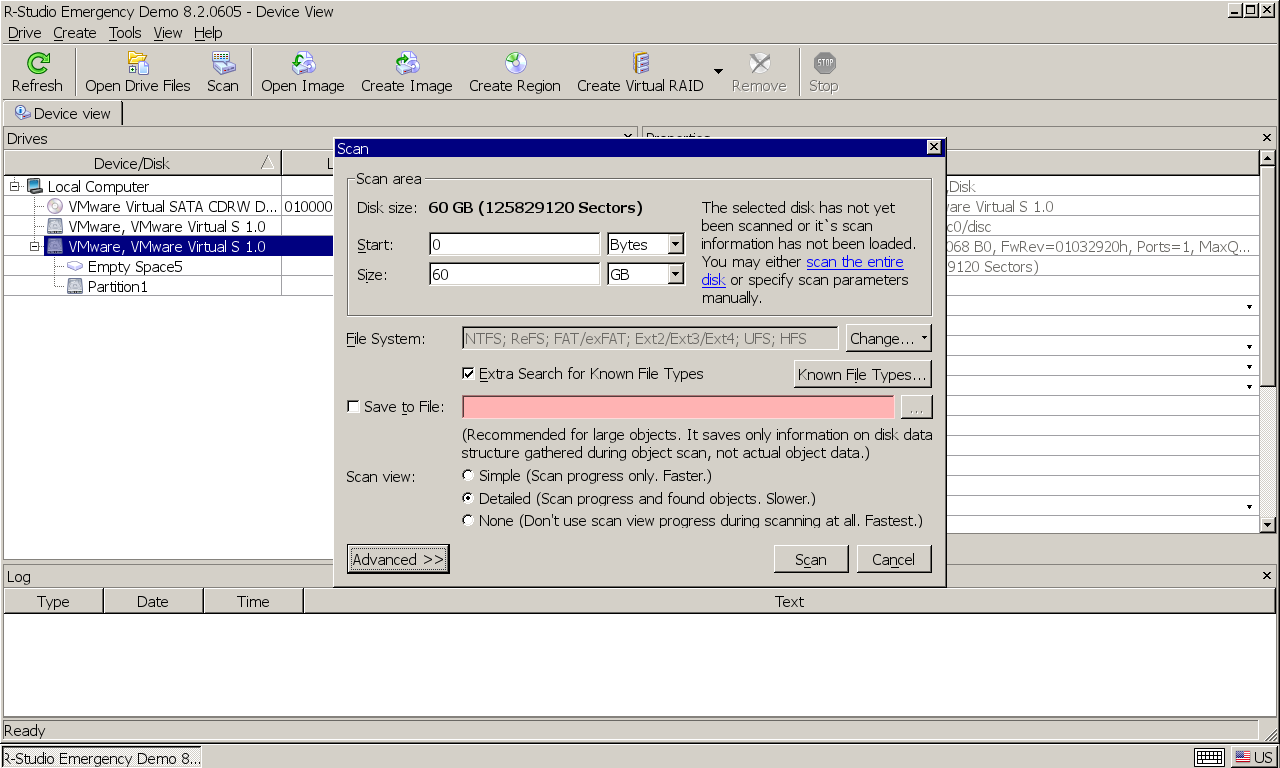Click the on-screen keyboard tray icon
1280x768 pixels.
click(1208, 757)
